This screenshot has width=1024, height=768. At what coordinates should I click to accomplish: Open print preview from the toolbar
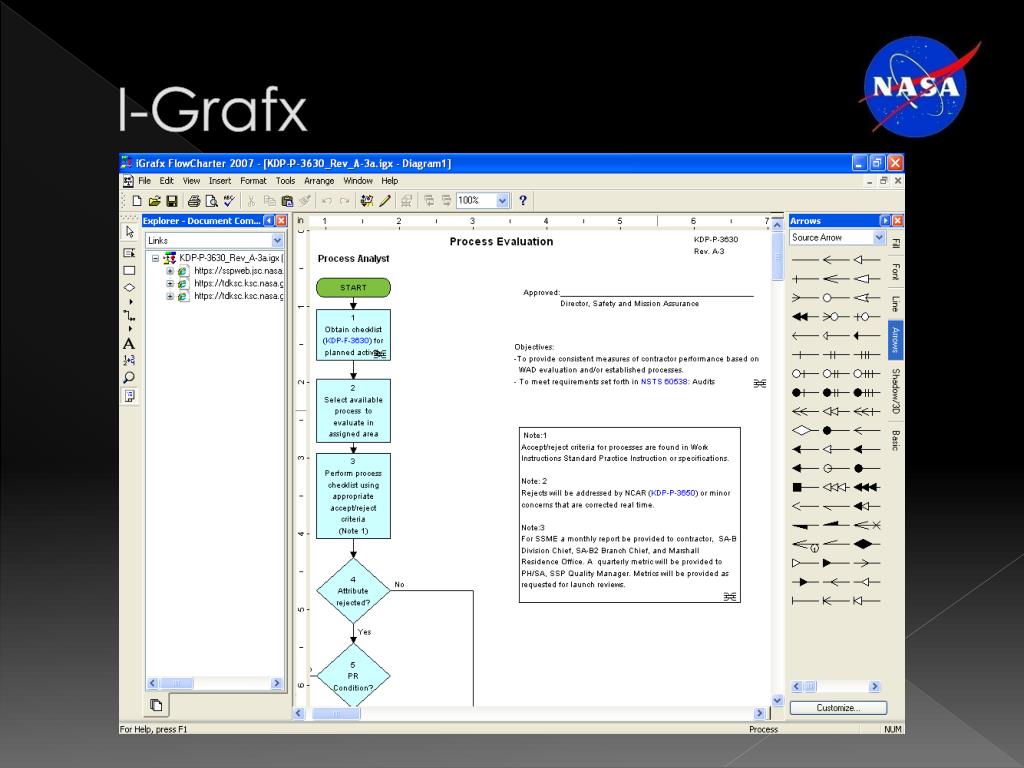click(211, 200)
